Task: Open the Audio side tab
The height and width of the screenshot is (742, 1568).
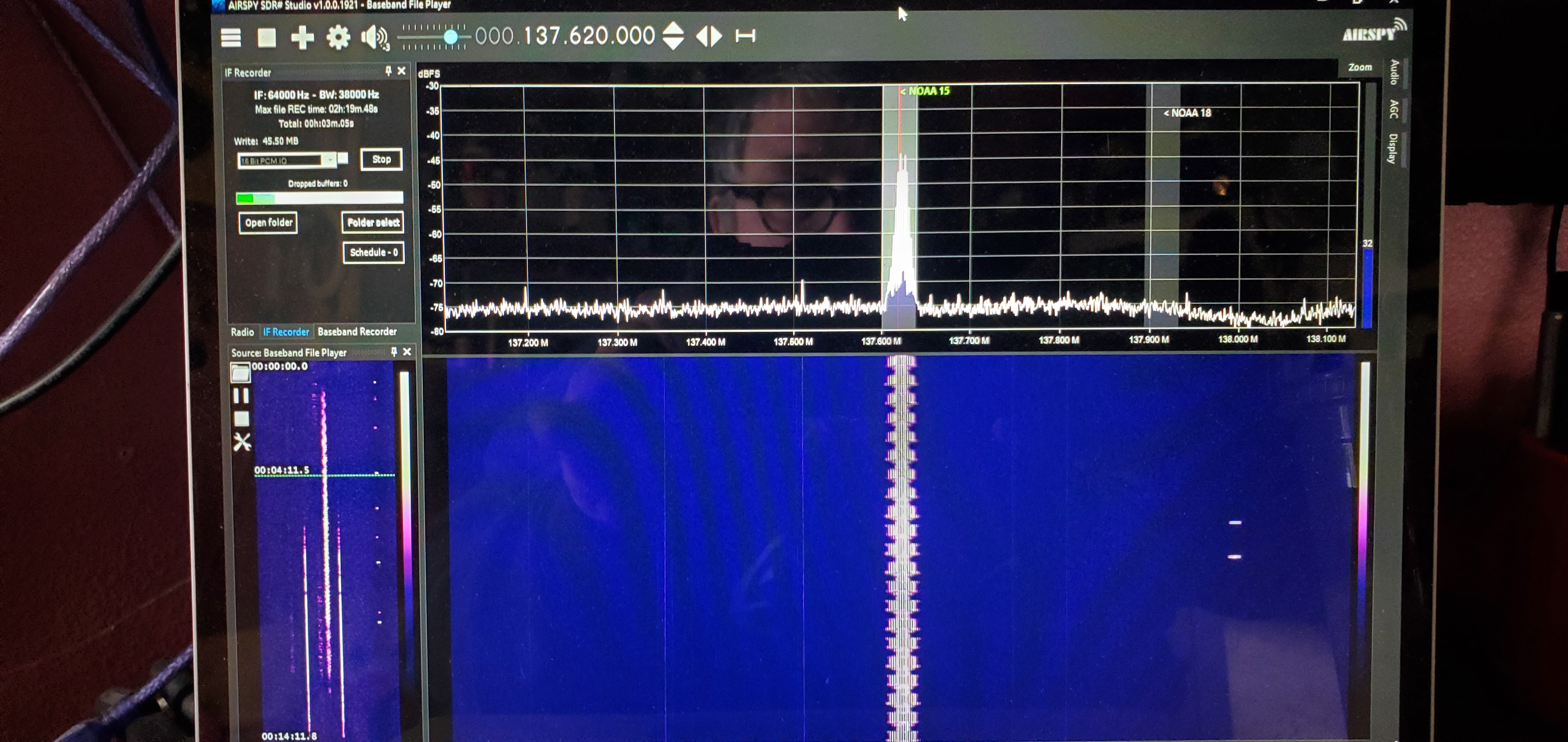Action: 1395,72
